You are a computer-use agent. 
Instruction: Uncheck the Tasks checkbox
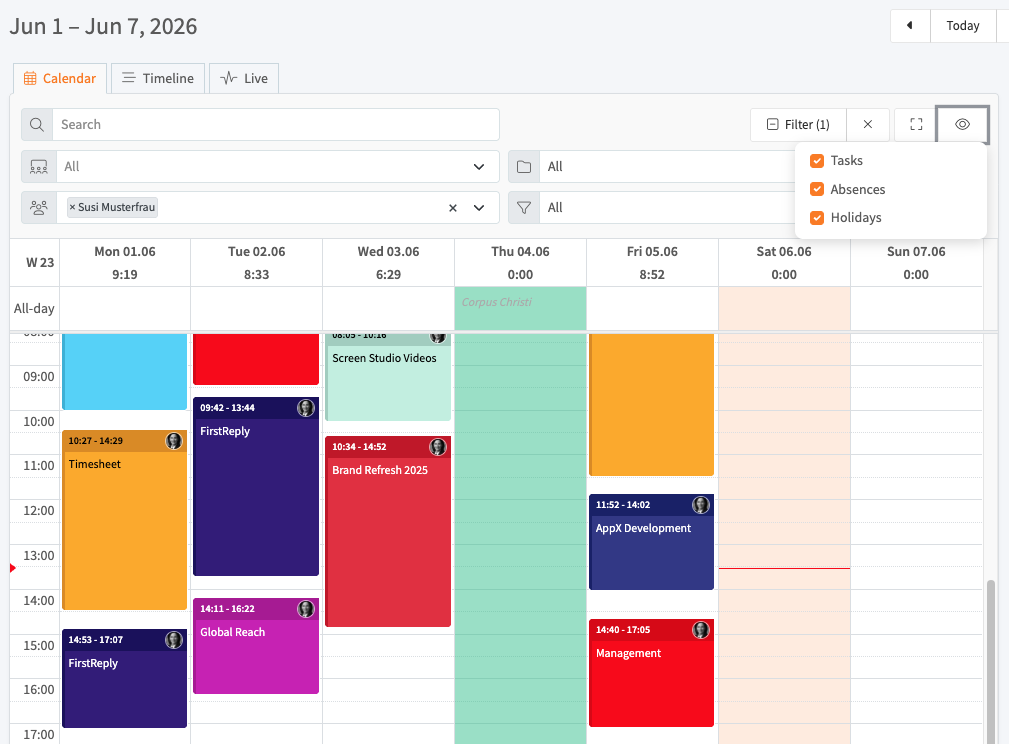click(817, 161)
